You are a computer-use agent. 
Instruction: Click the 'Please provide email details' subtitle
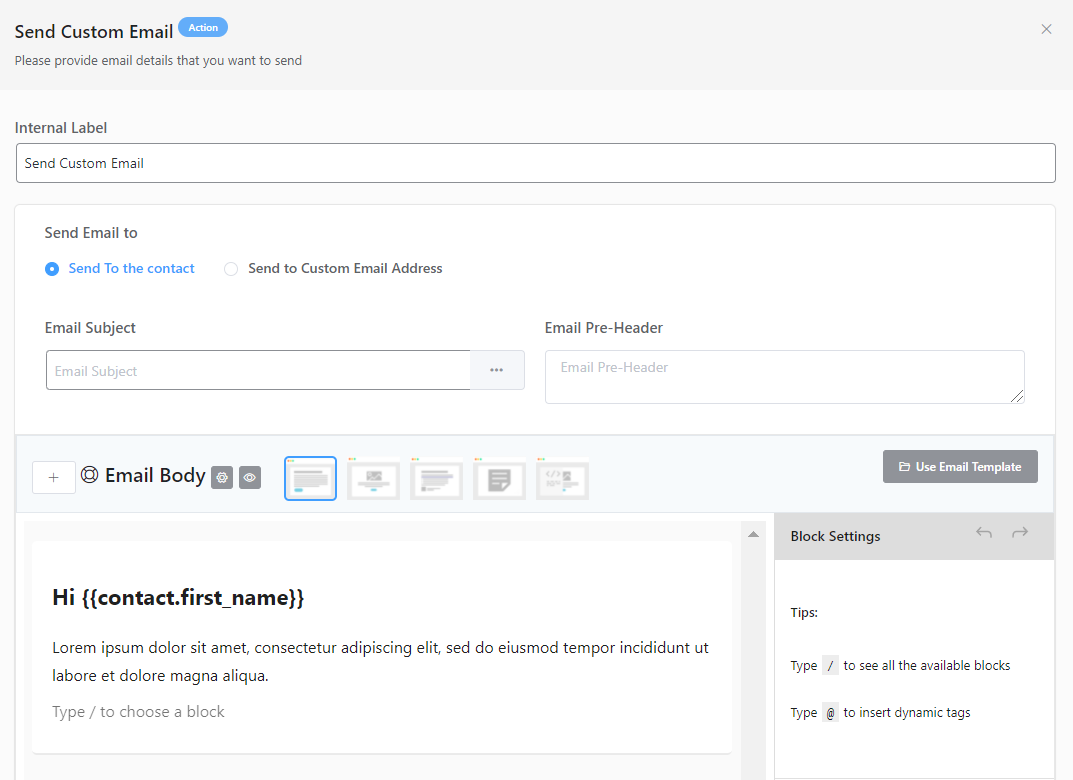[x=158, y=60]
